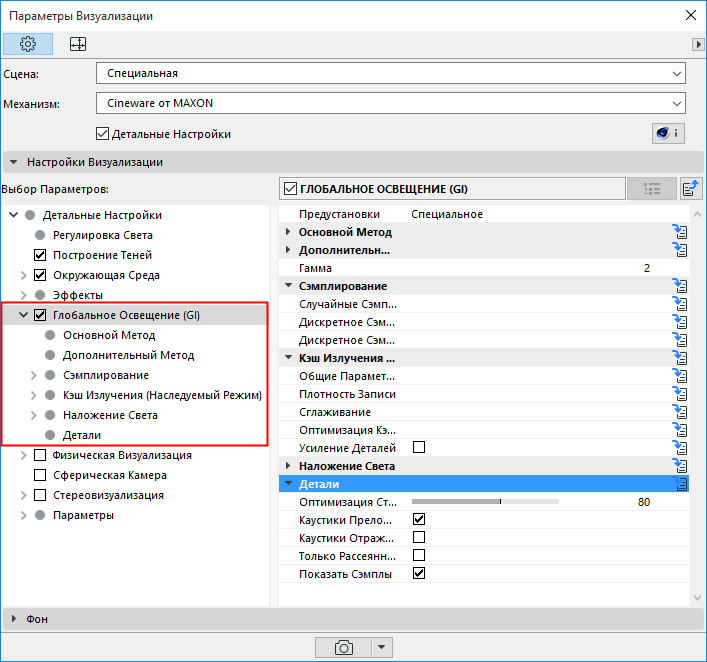Viewport: 707px width, 662px height.
Task: Check Только Рассеянн... checkbox
Action: pos(419,555)
